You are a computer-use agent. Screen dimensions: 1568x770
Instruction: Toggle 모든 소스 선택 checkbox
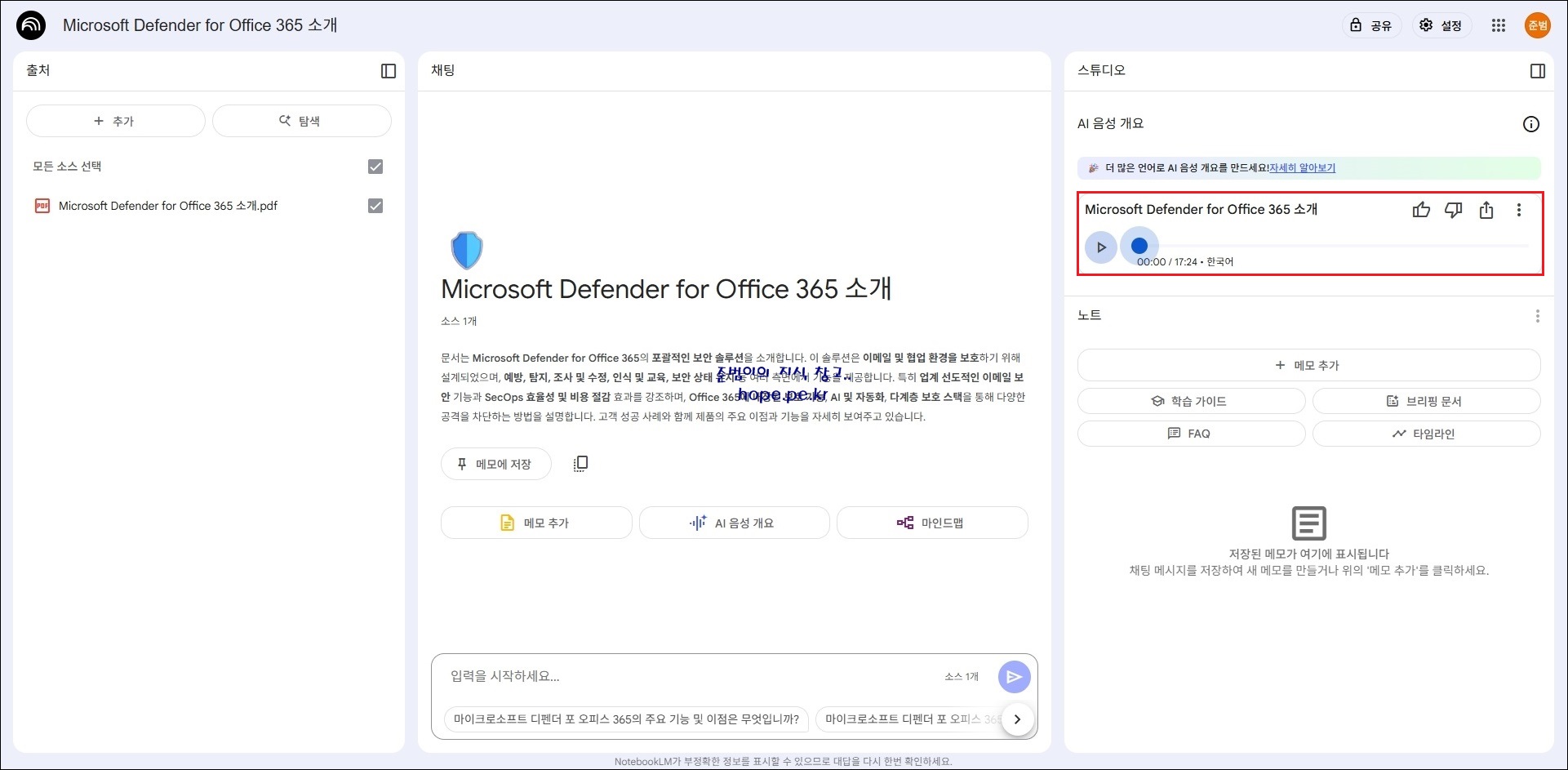pos(375,167)
